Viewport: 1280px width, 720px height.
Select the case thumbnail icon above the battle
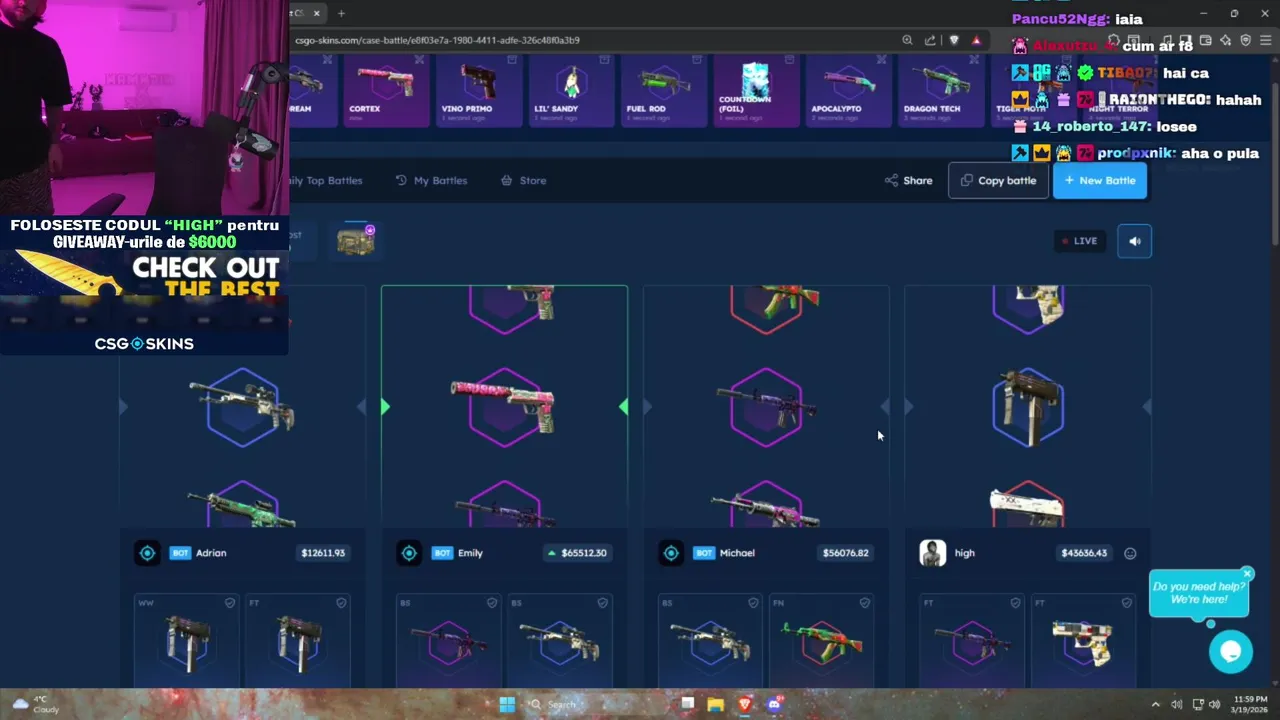[356, 240]
